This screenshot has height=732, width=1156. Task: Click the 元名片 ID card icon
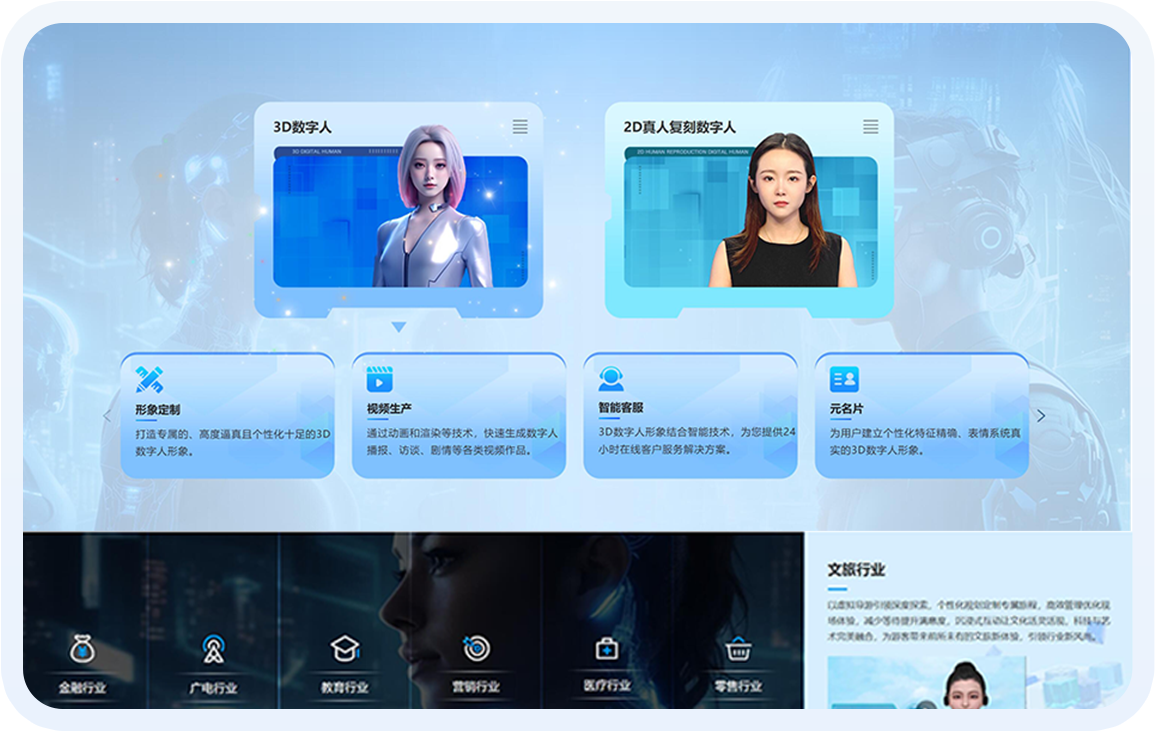coord(844,380)
